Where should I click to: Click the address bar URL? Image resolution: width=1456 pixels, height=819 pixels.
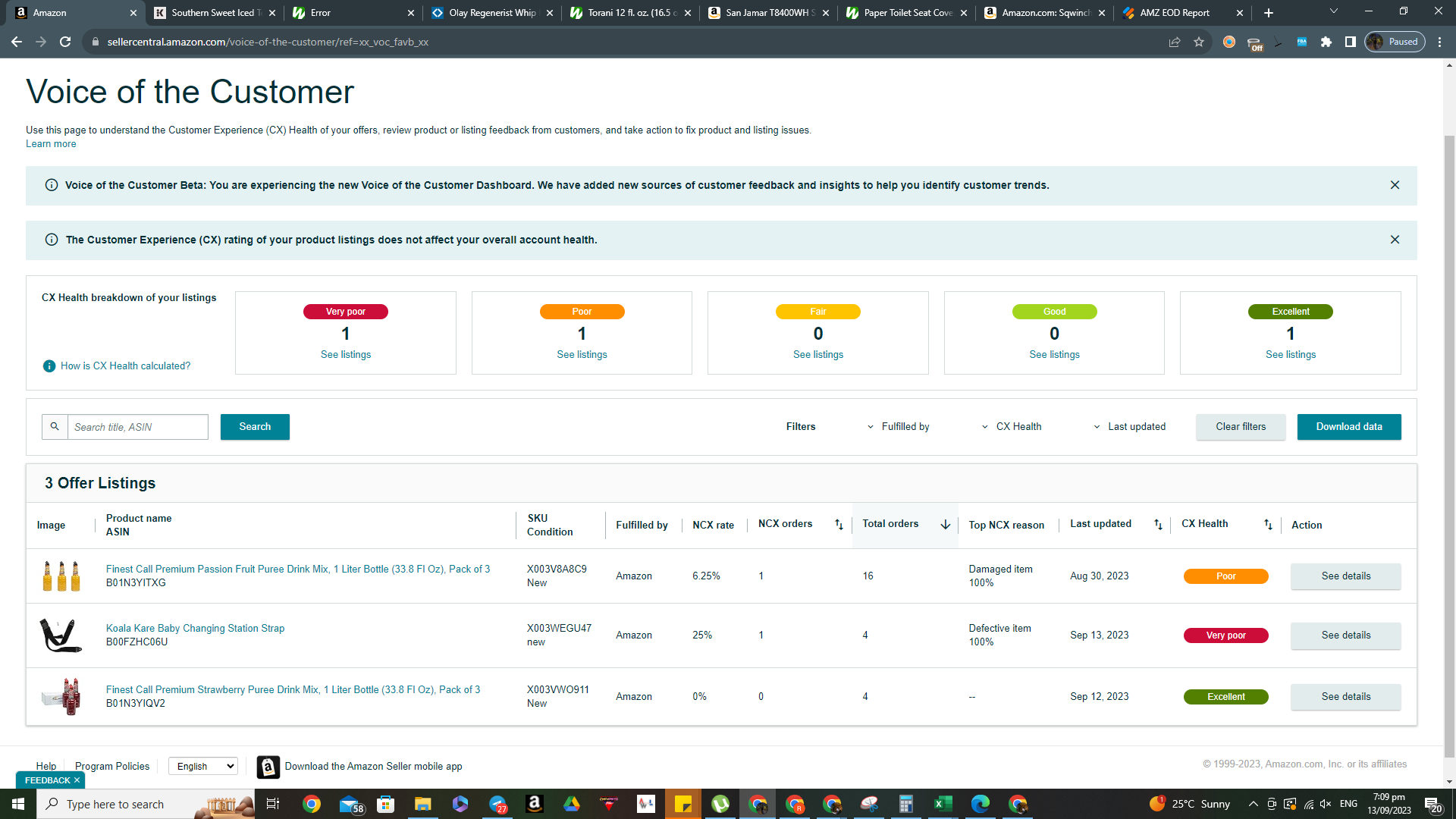click(268, 42)
